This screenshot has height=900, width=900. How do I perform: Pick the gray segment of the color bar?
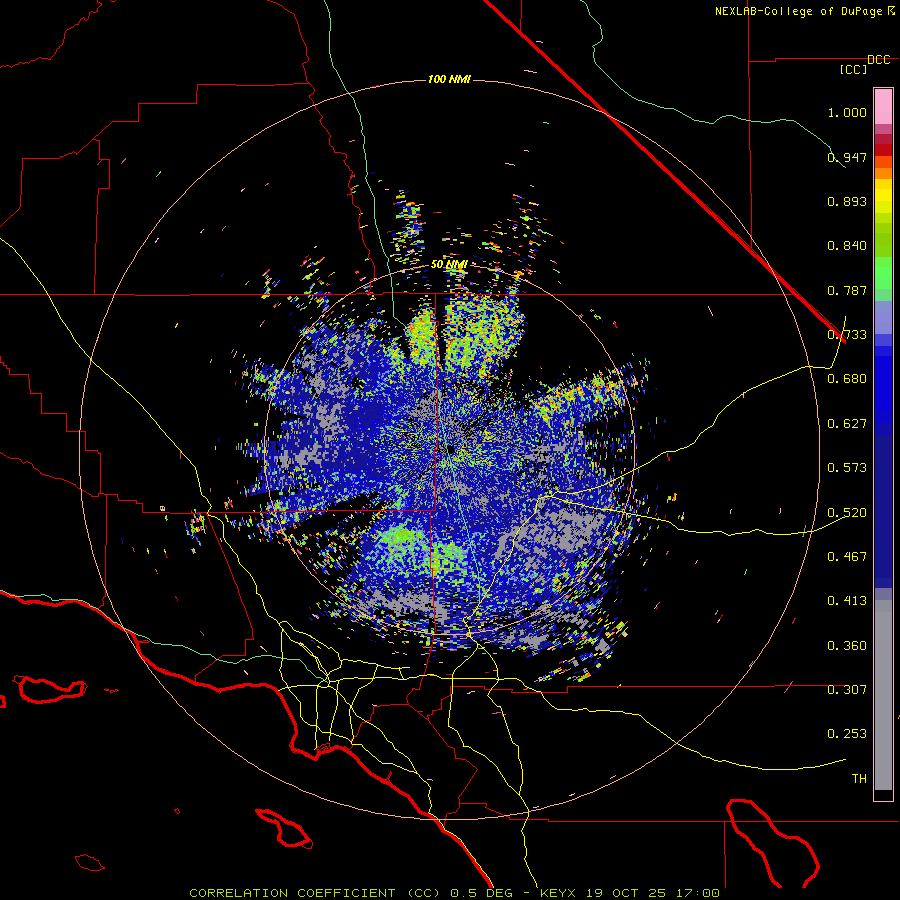point(883,695)
